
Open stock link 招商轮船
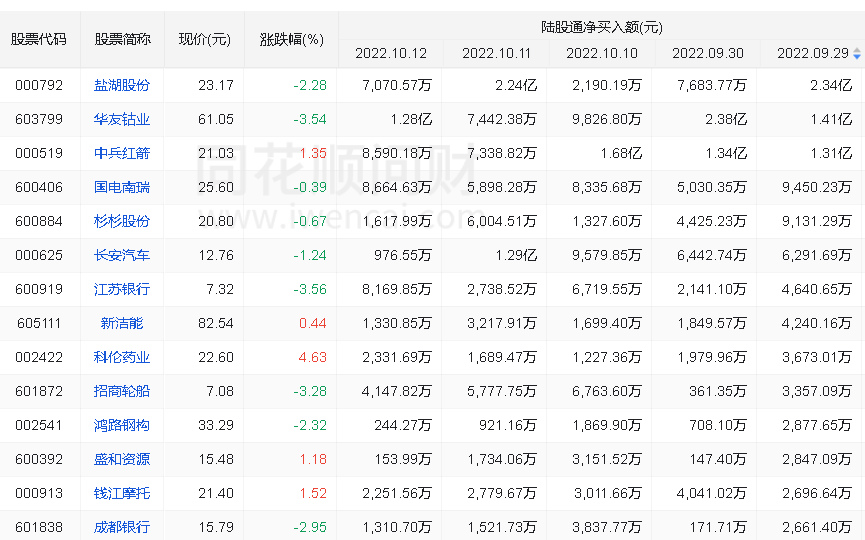tap(122, 391)
